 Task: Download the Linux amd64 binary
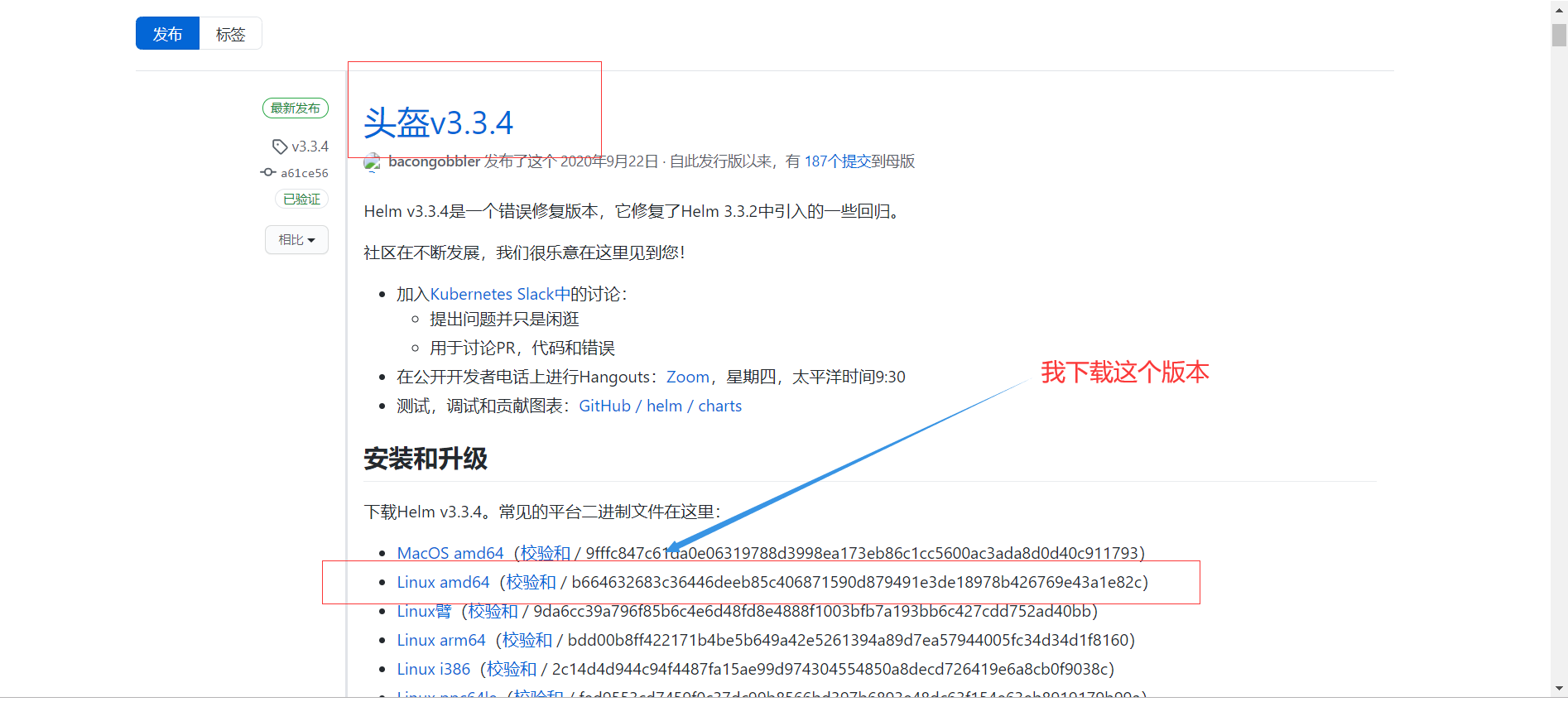tap(444, 582)
